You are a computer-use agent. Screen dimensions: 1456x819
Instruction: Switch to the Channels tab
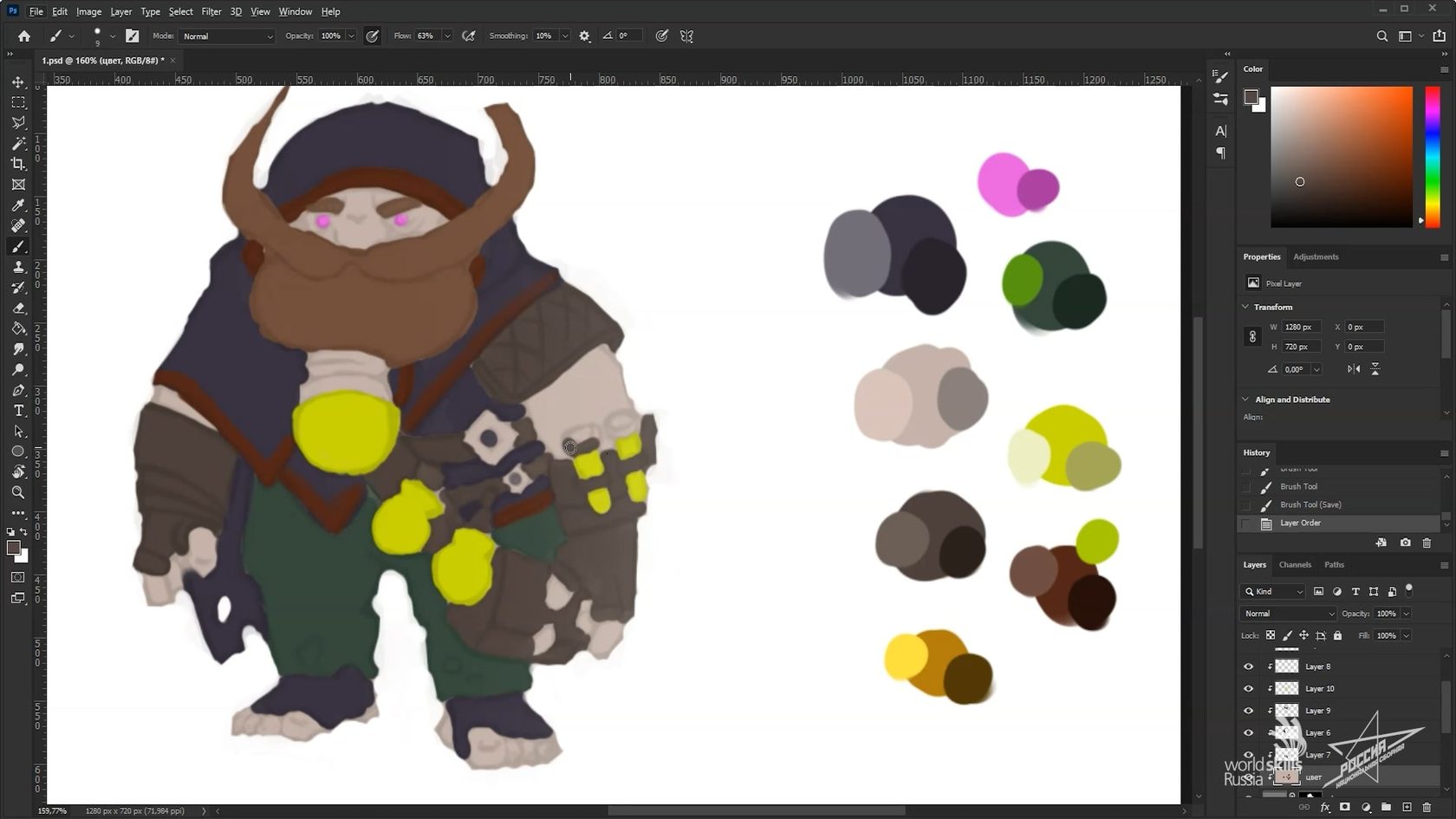click(1295, 565)
